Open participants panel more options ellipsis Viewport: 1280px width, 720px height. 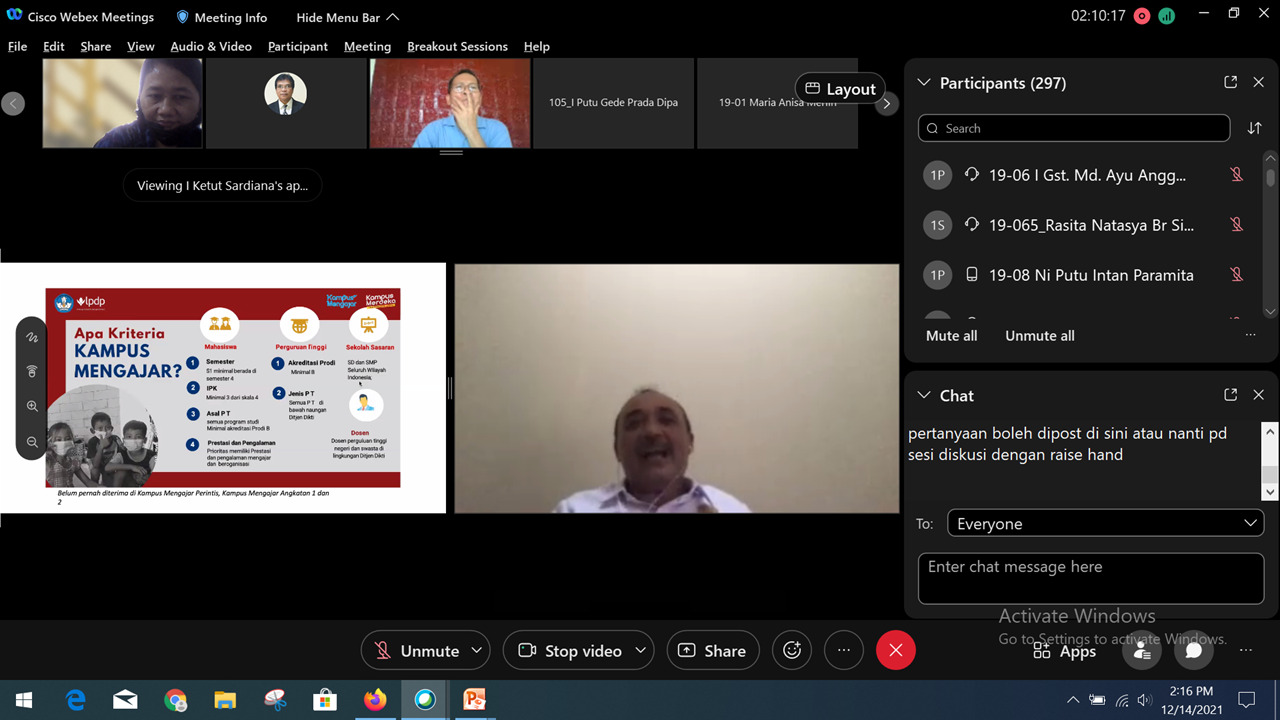click(1250, 335)
